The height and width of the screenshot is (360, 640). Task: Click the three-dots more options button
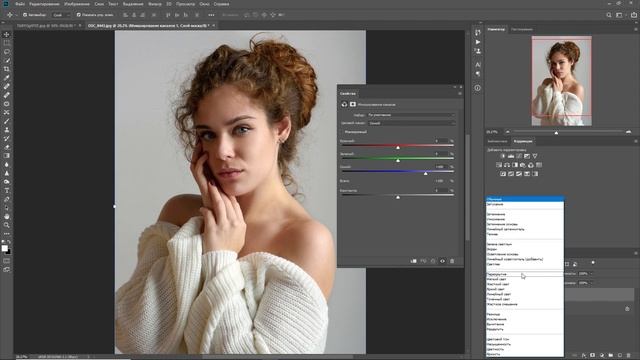point(211,15)
